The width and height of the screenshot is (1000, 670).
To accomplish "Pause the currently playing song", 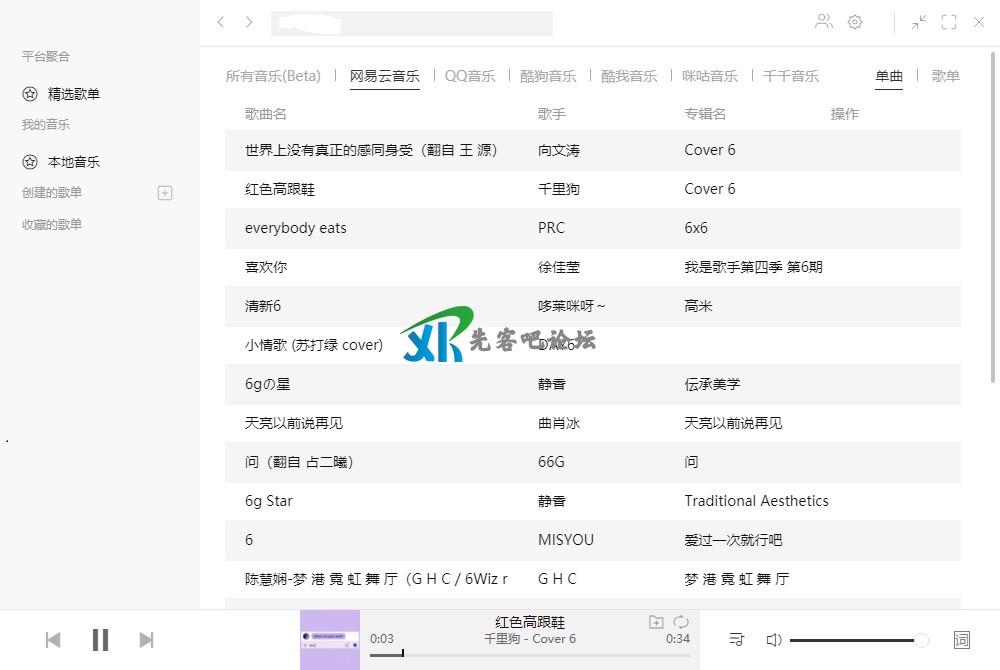I will pos(100,640).
